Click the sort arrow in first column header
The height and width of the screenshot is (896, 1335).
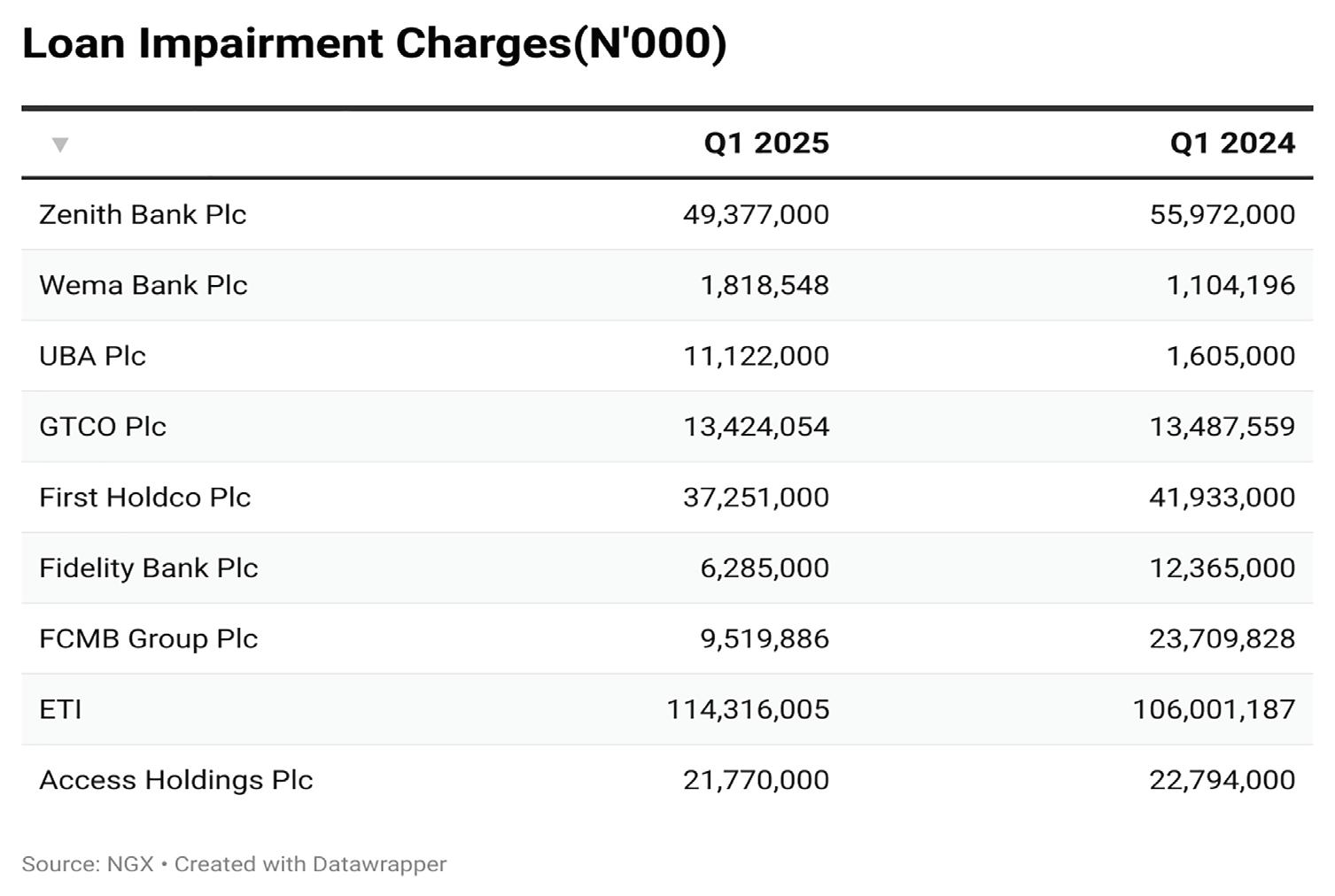pos(60,144)
